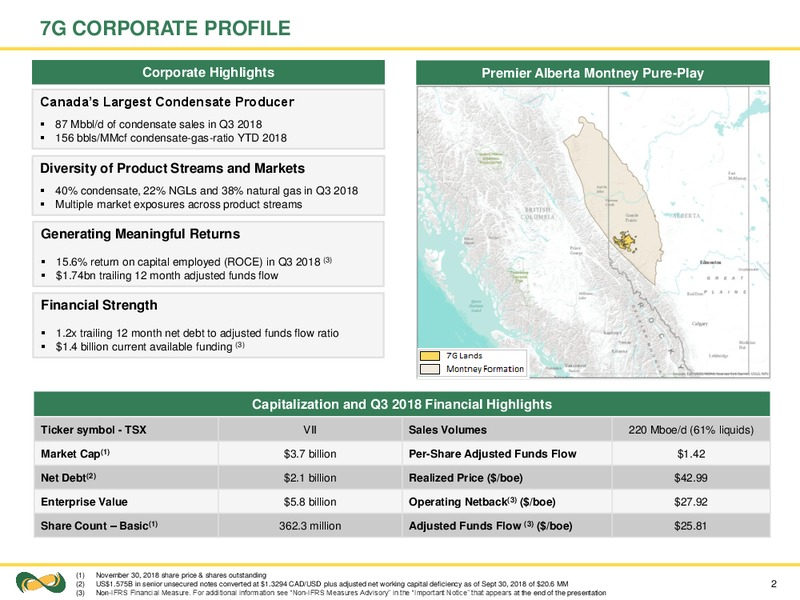800x600 pixels.
Task: Click the 'VII' ticker value cell
Action: click(310, 430)
